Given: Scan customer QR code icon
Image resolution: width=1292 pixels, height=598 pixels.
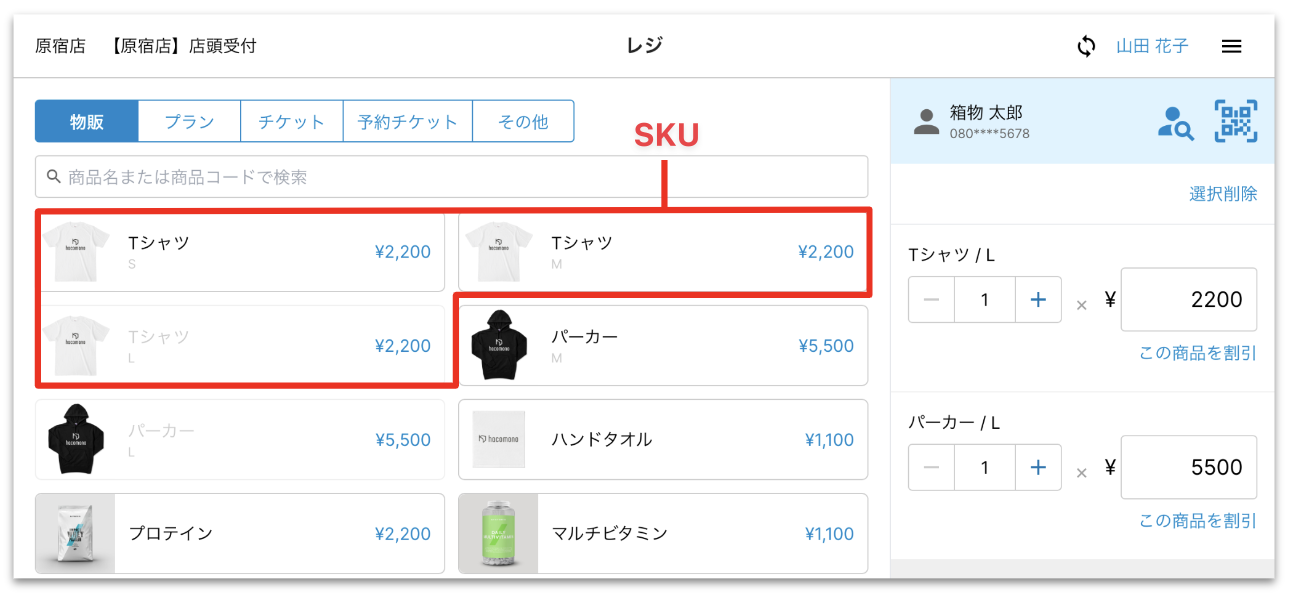Looking at the screenshot, I should [1236, 122].
